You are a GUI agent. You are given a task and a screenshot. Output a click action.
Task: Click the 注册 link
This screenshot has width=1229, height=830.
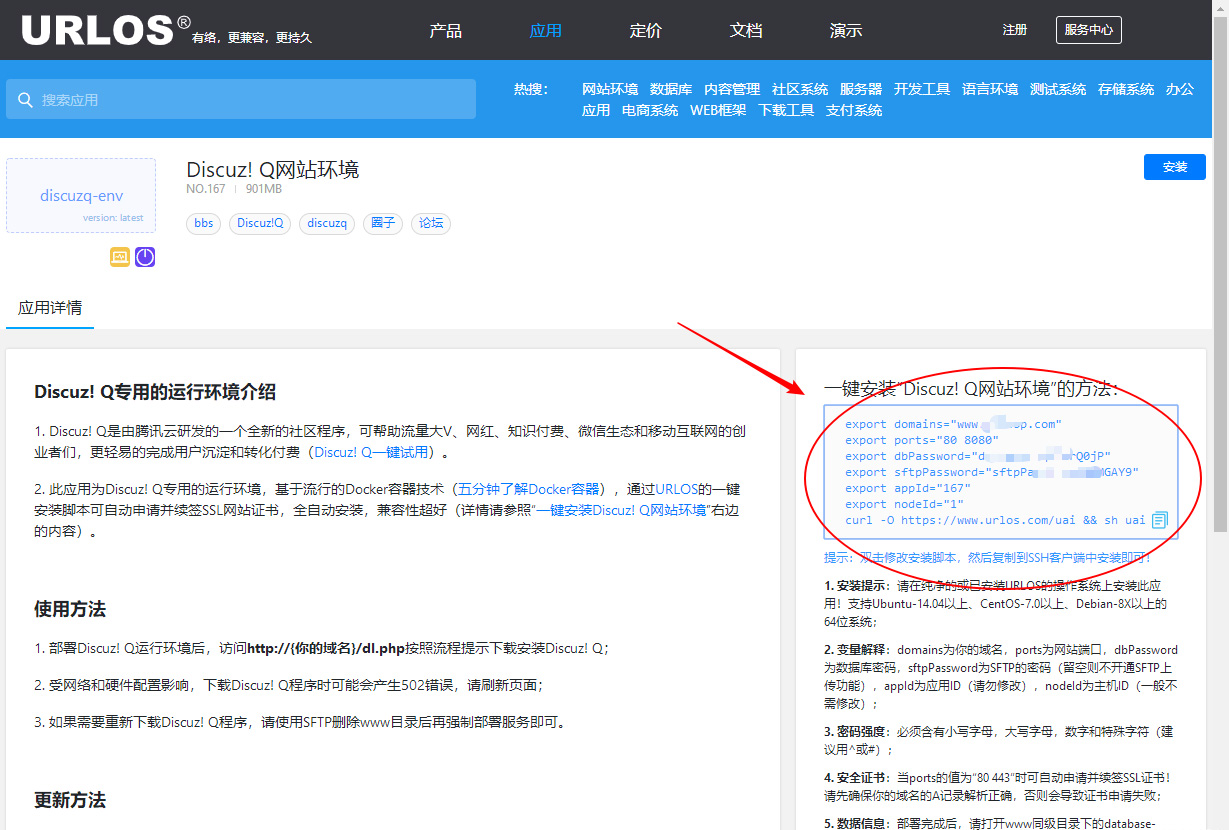(x=1015, y=30)
